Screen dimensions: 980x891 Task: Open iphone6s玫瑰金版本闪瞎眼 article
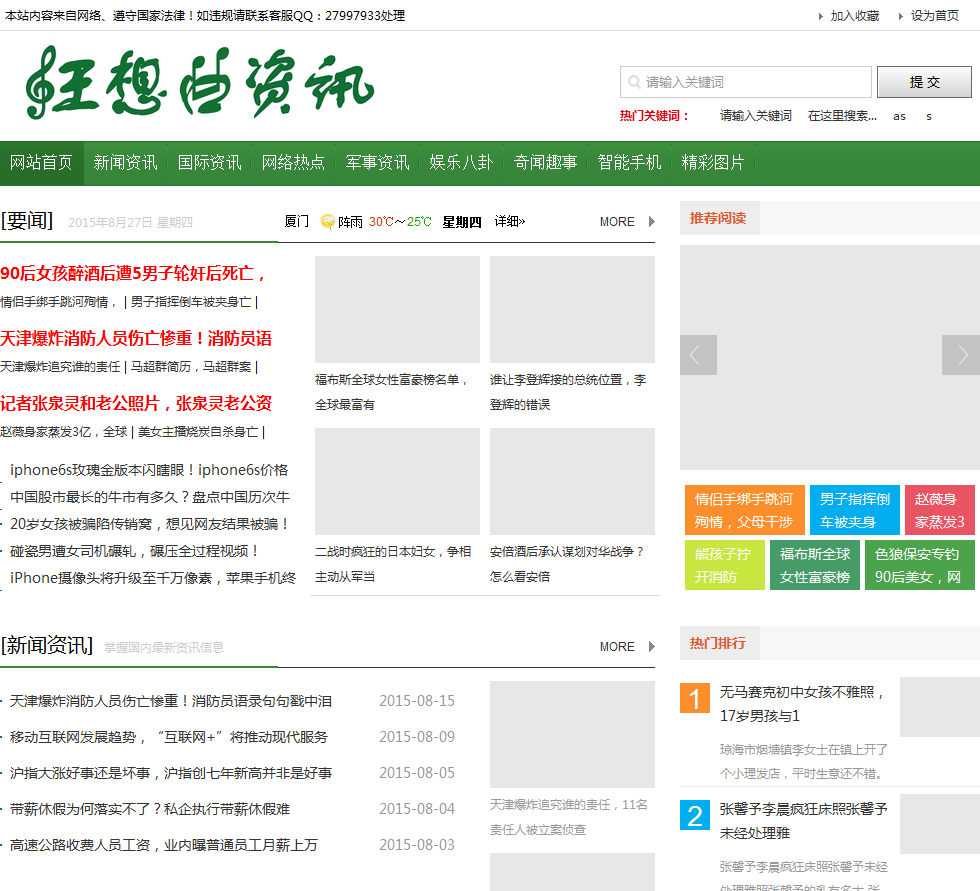(x=149, y=470)
